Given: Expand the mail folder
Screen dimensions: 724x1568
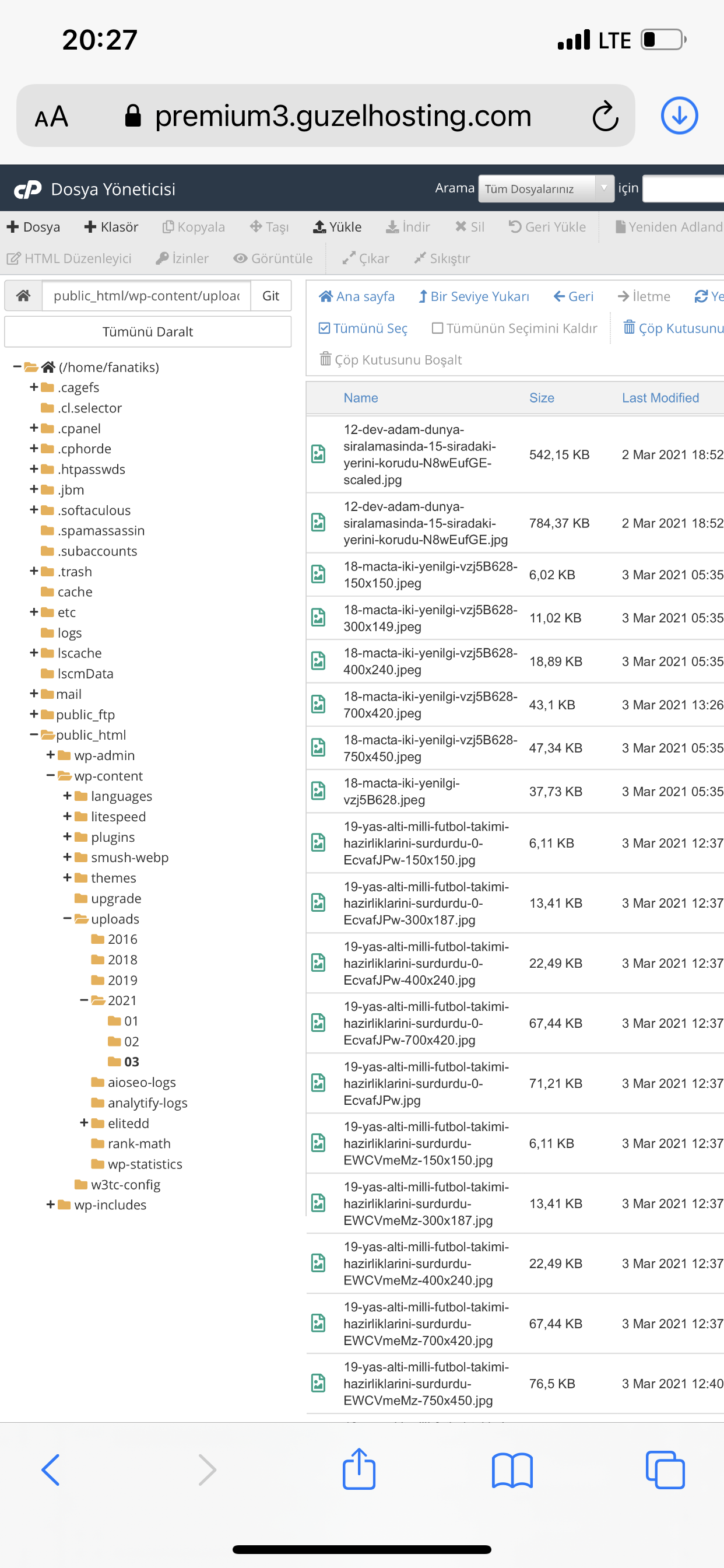Looking at the screenshot, I should tap(34, 694).
